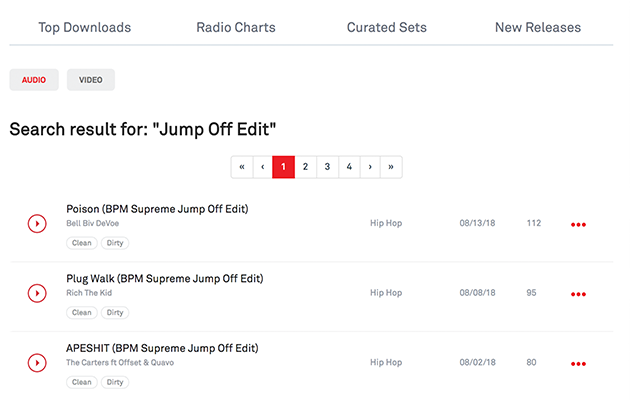Viewport: 630px width, 400px height.
Task: Select the Dirty version of Plug Walk
Action: point(115,312)
